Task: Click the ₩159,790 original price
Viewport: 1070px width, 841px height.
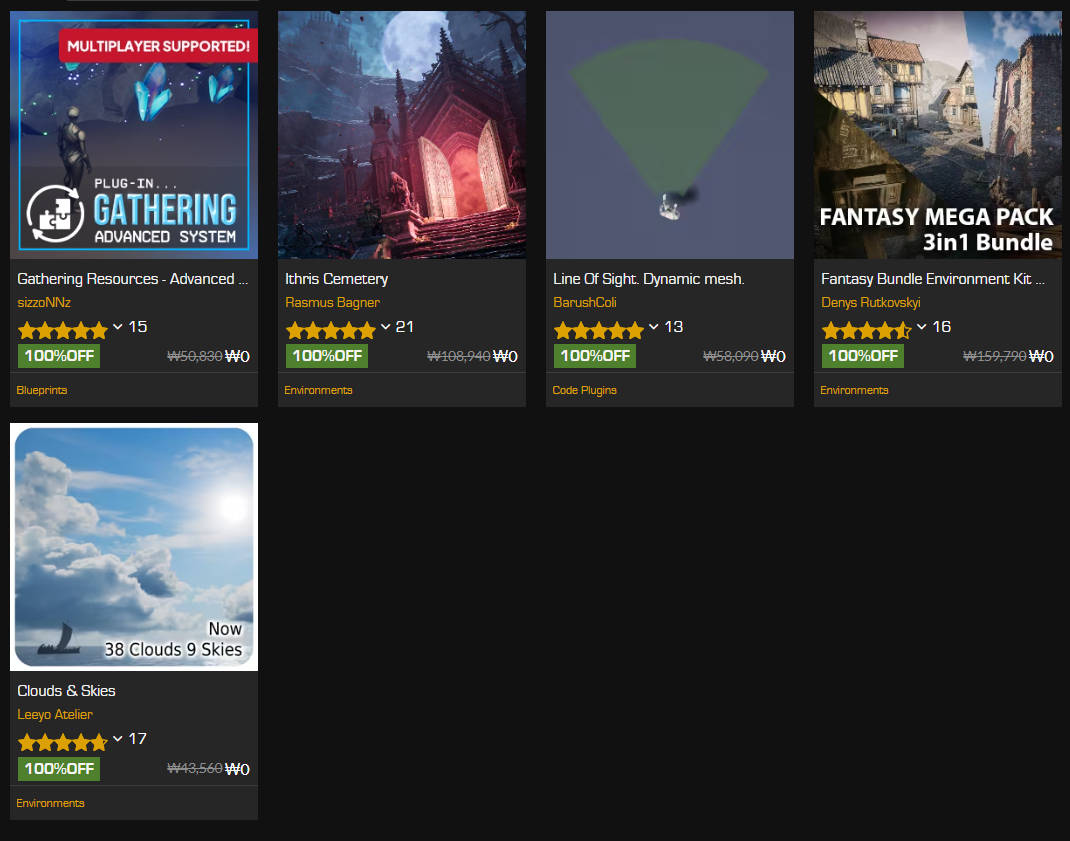Action: pyautogui.click(x=995, y=356)
